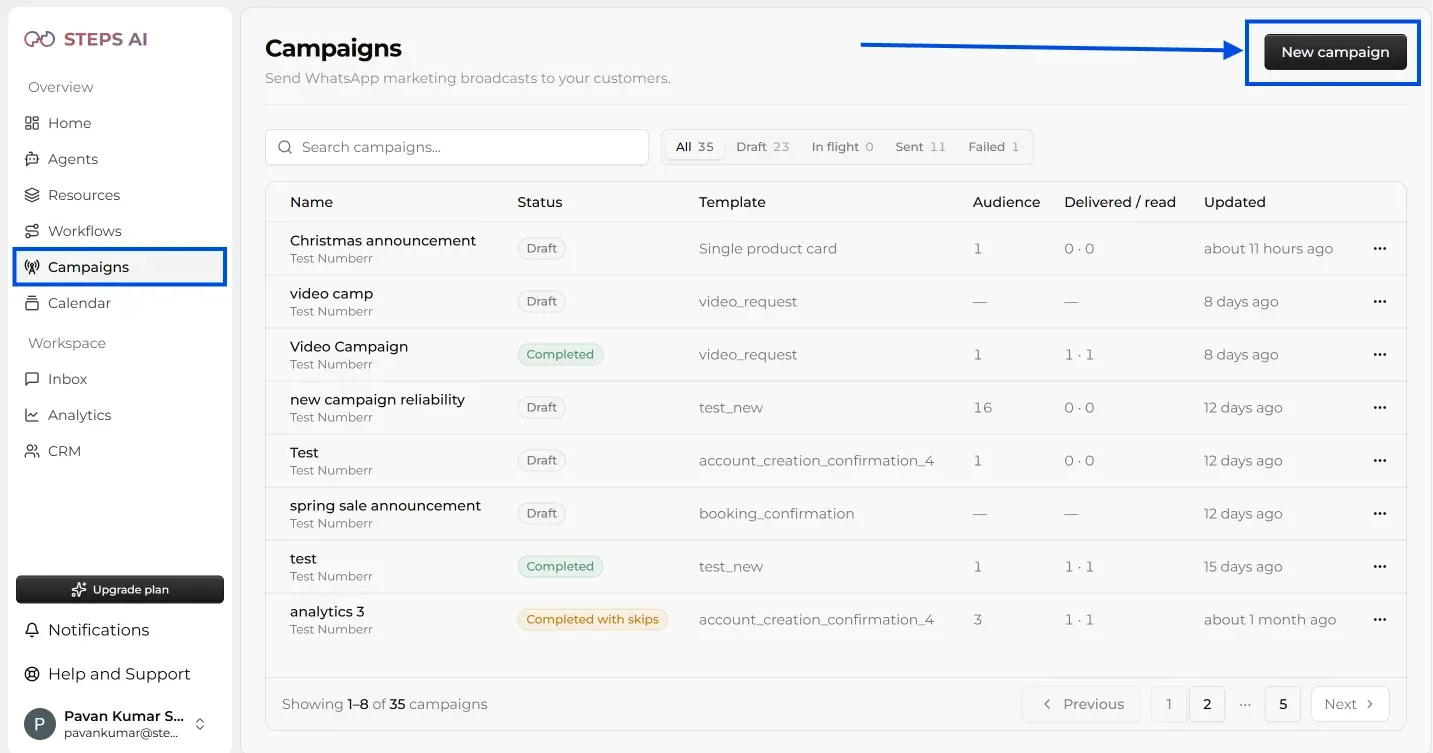Click the booking_confirmation template cell

click(777, 514)
